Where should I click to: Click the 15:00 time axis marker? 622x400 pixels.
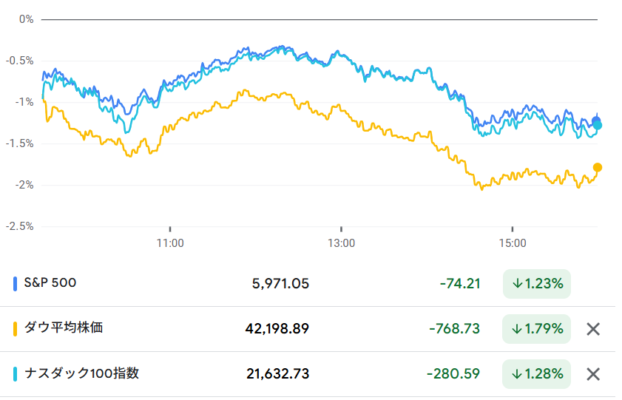[513, 243]
